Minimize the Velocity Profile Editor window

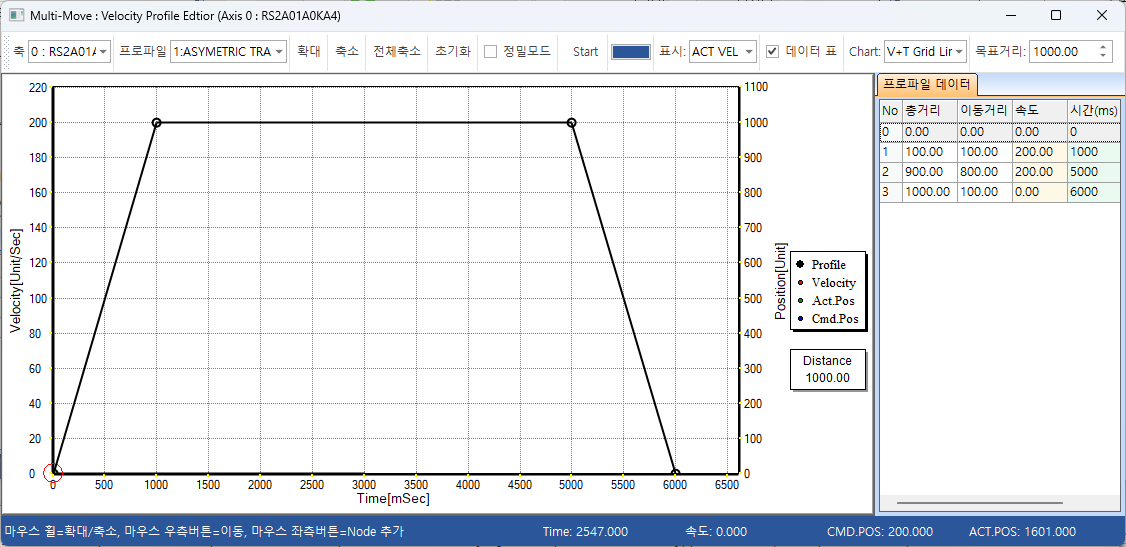point(1011,15)
